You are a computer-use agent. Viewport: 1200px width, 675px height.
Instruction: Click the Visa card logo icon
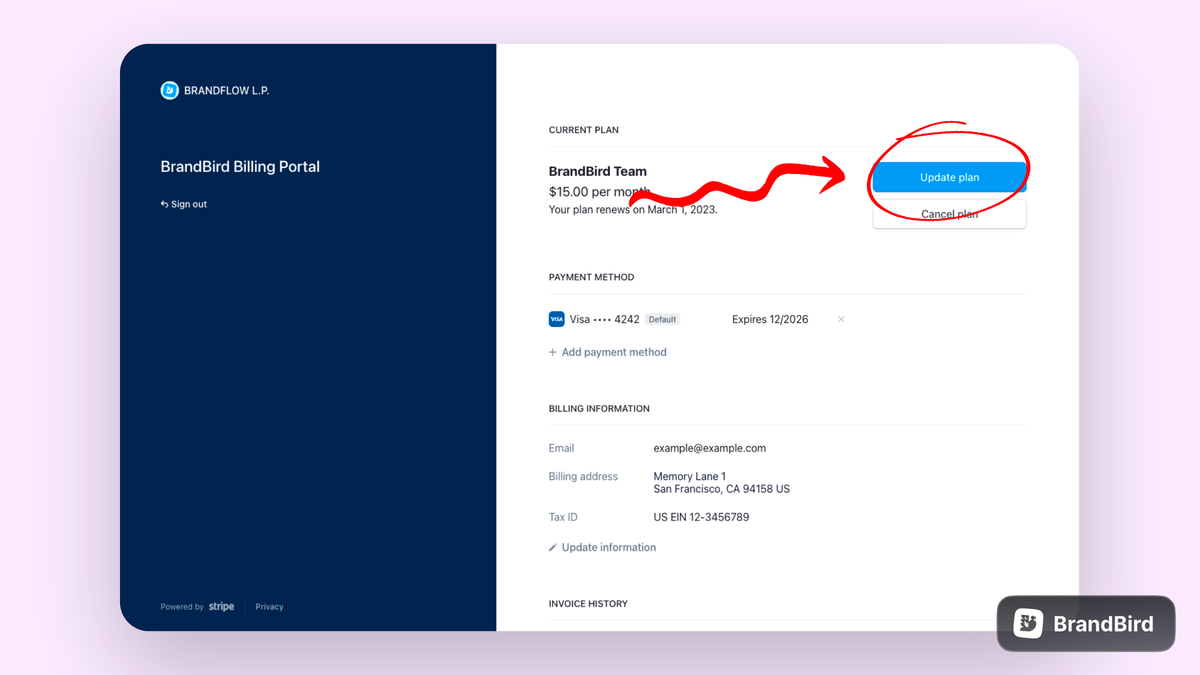coord(557,319)
